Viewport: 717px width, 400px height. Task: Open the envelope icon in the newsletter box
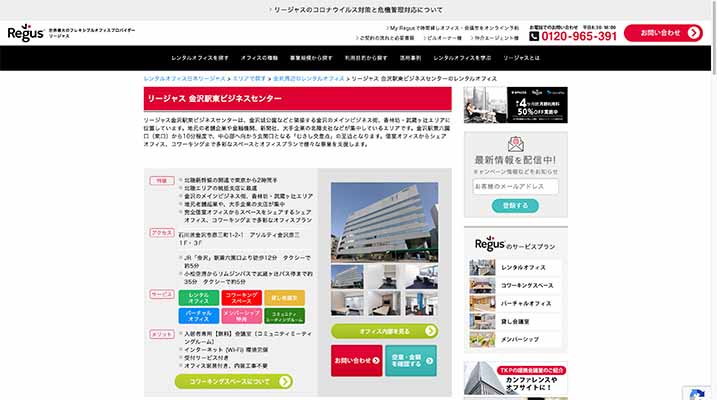(515, 144)
